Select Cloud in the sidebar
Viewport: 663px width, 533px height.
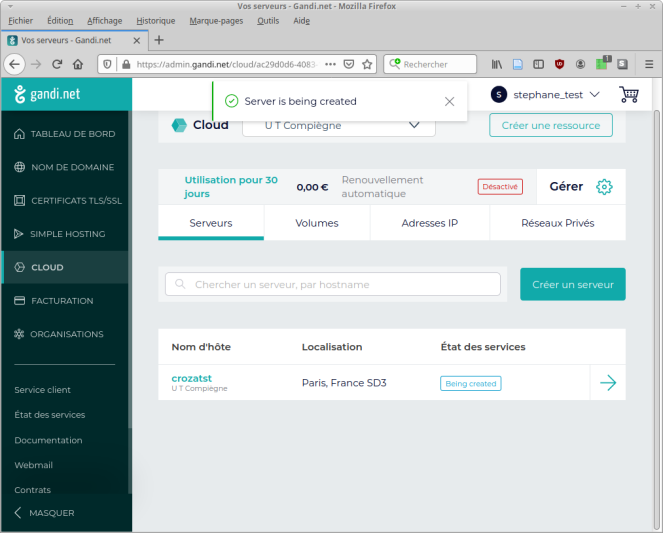point(64,268)
